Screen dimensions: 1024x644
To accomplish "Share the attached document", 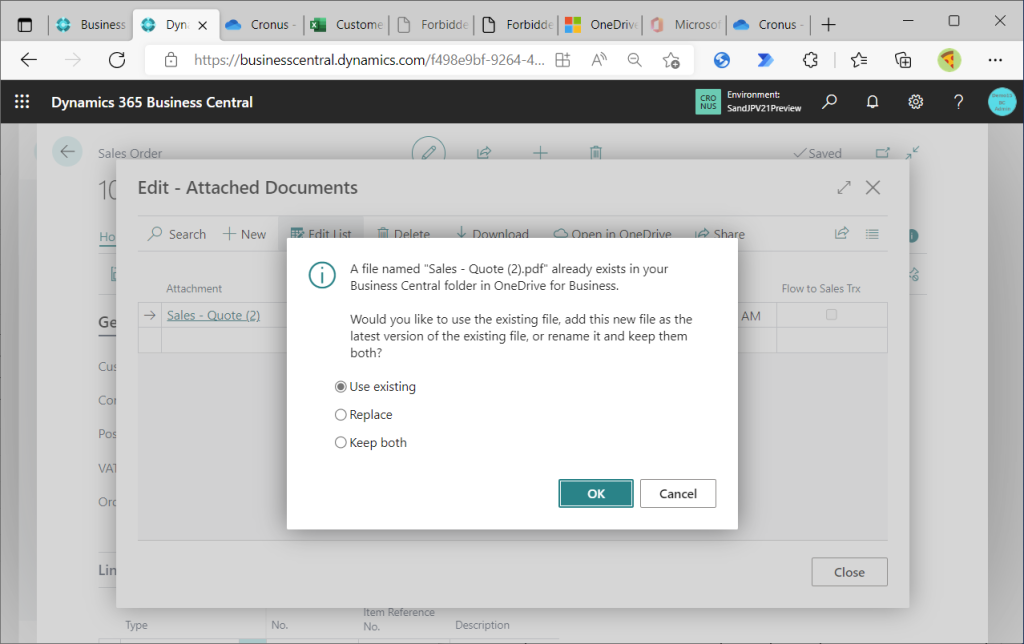I will [720, 234].
